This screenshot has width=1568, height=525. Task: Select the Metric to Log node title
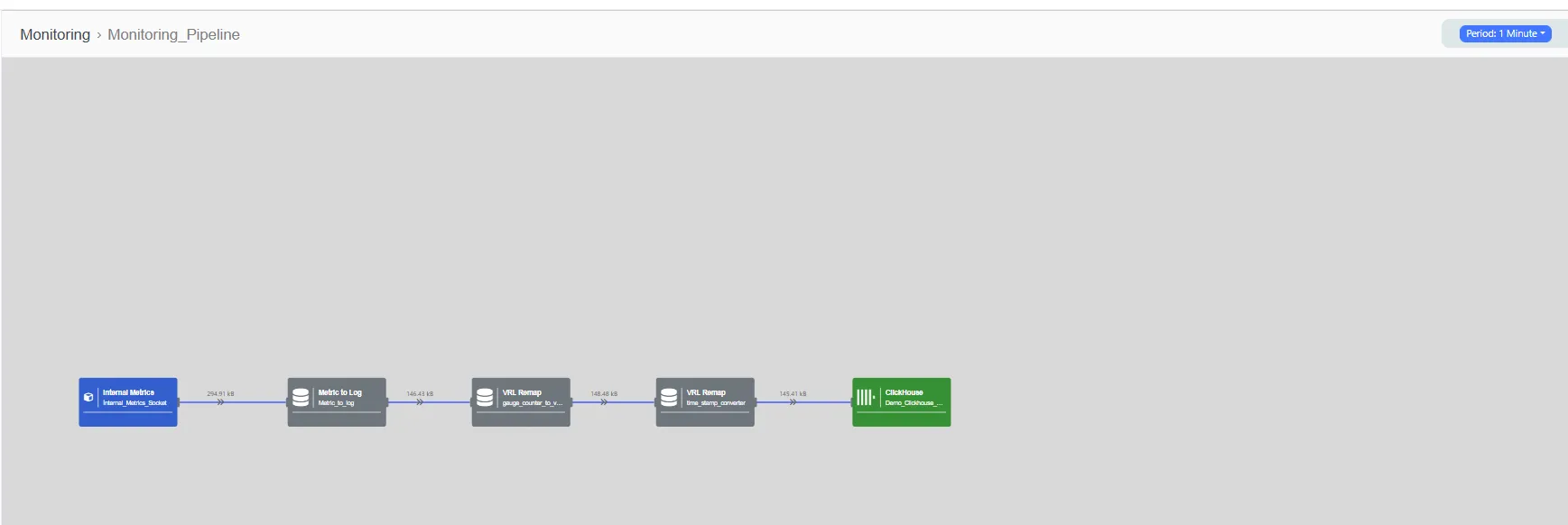pyautogui.click(x=339, y=392)
